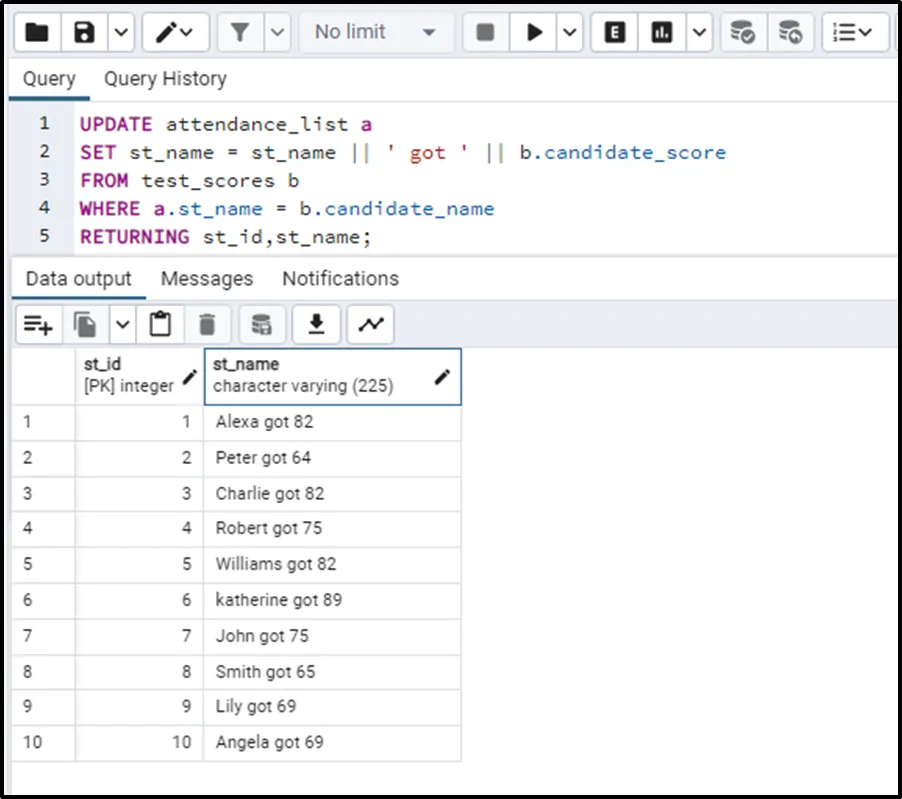The height and width of the screenshot is (799, 902).
Task: Expand the Save File options arrow
Action: pos(120,33)
